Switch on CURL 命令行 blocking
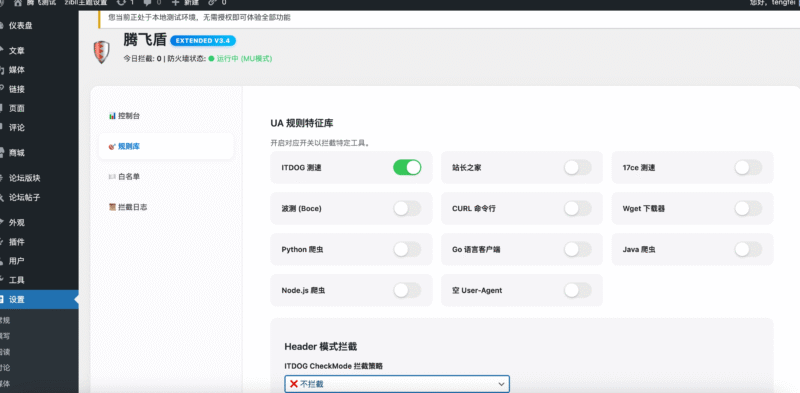The image size is (800, 393). pos(578,208)
